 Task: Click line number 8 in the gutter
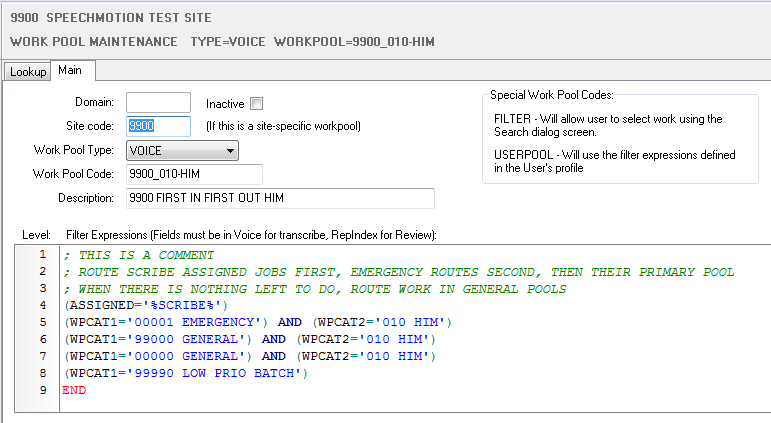42,373
